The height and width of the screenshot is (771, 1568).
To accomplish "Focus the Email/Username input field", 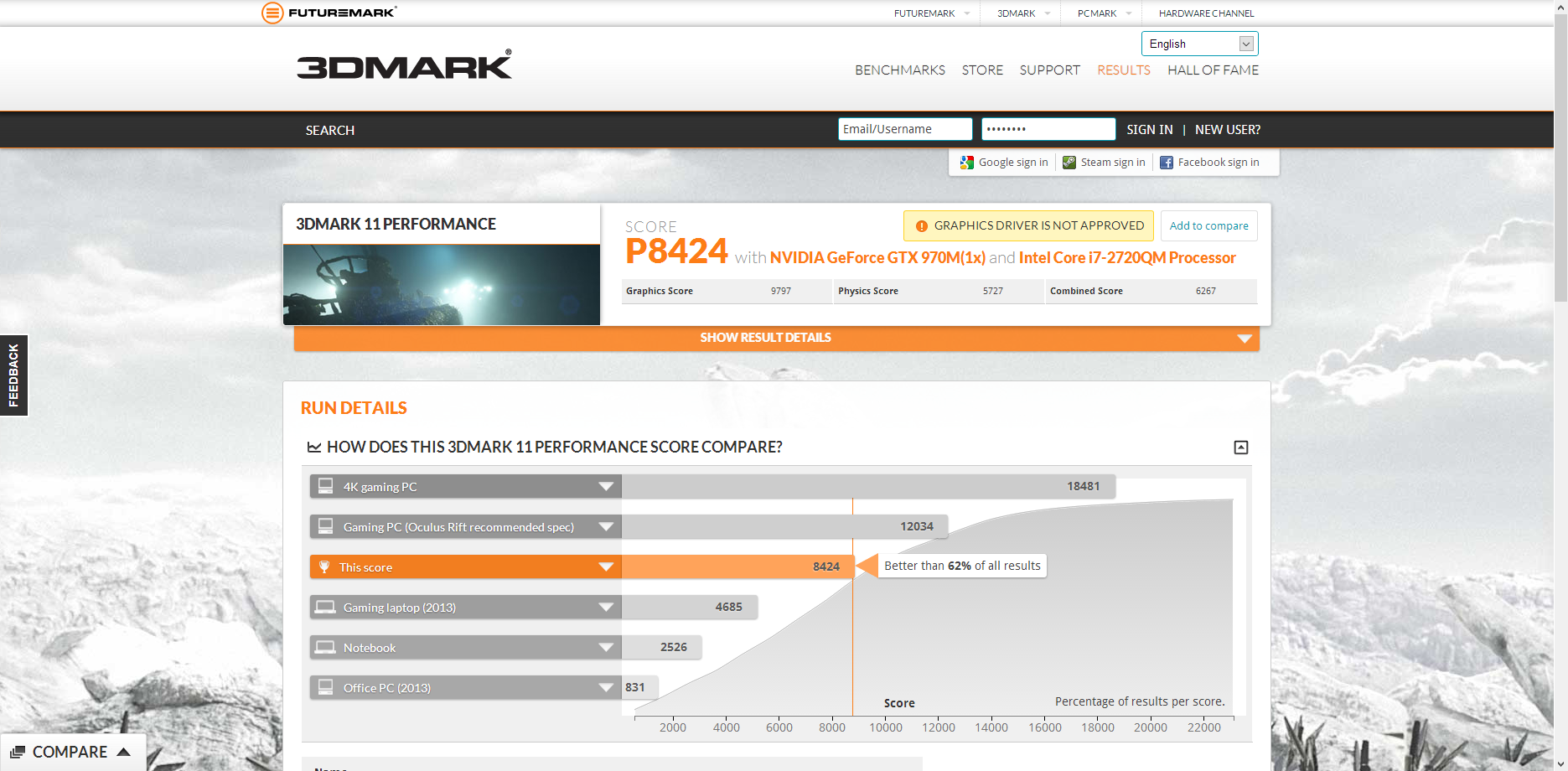I will 905,129.
